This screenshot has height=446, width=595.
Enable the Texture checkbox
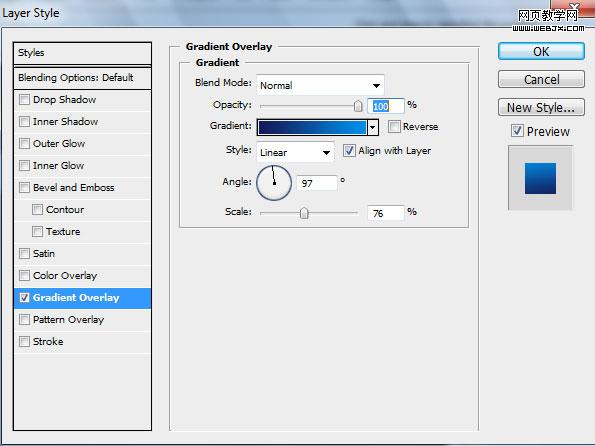[37, 232]
